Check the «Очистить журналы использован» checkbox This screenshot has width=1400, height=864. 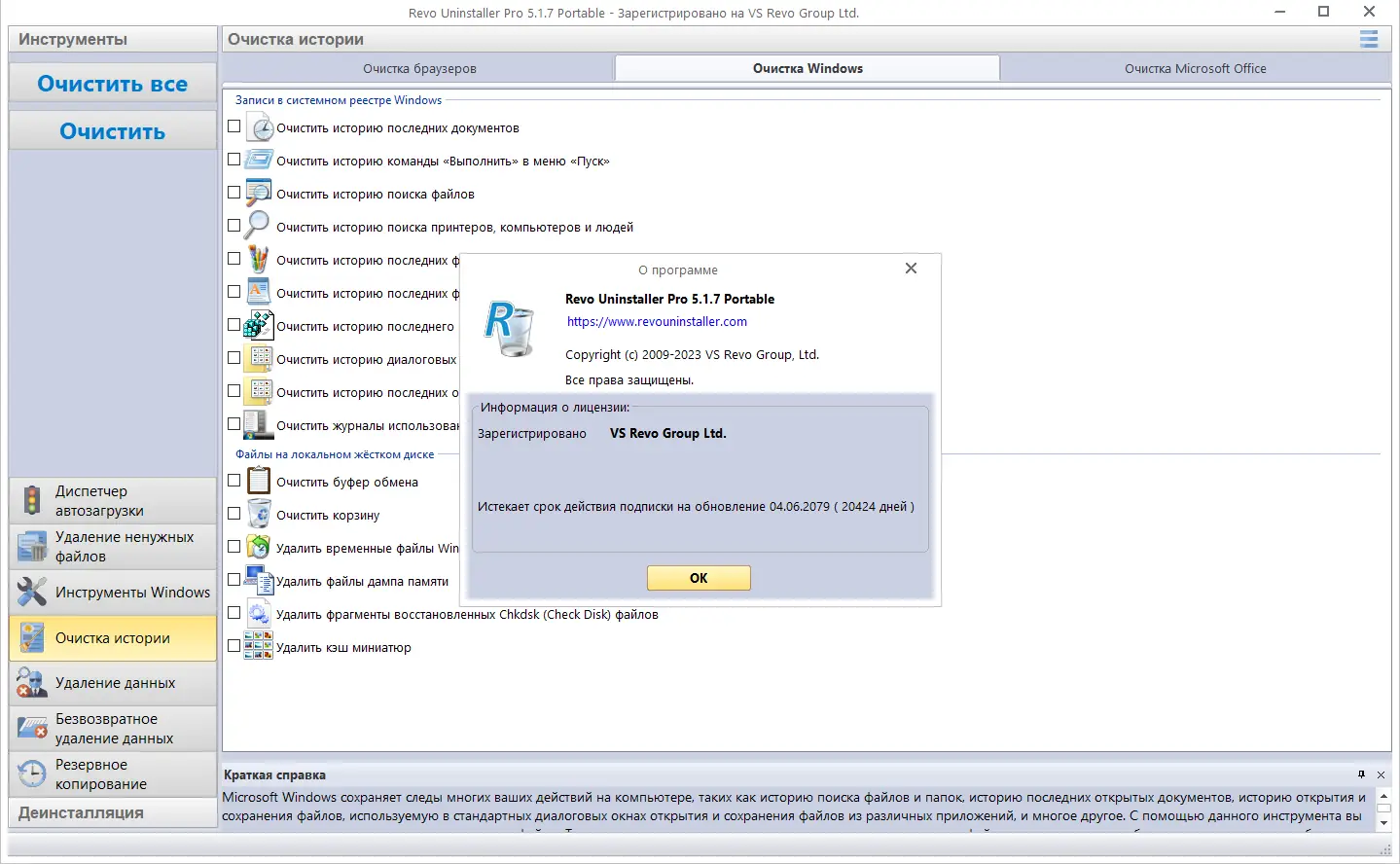pos(233,424)
